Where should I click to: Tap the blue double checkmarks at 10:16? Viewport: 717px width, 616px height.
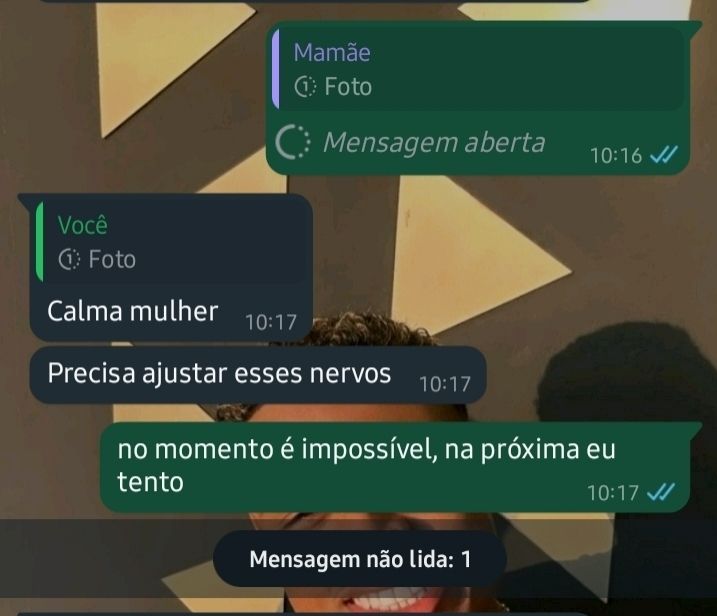pos(663,155)
